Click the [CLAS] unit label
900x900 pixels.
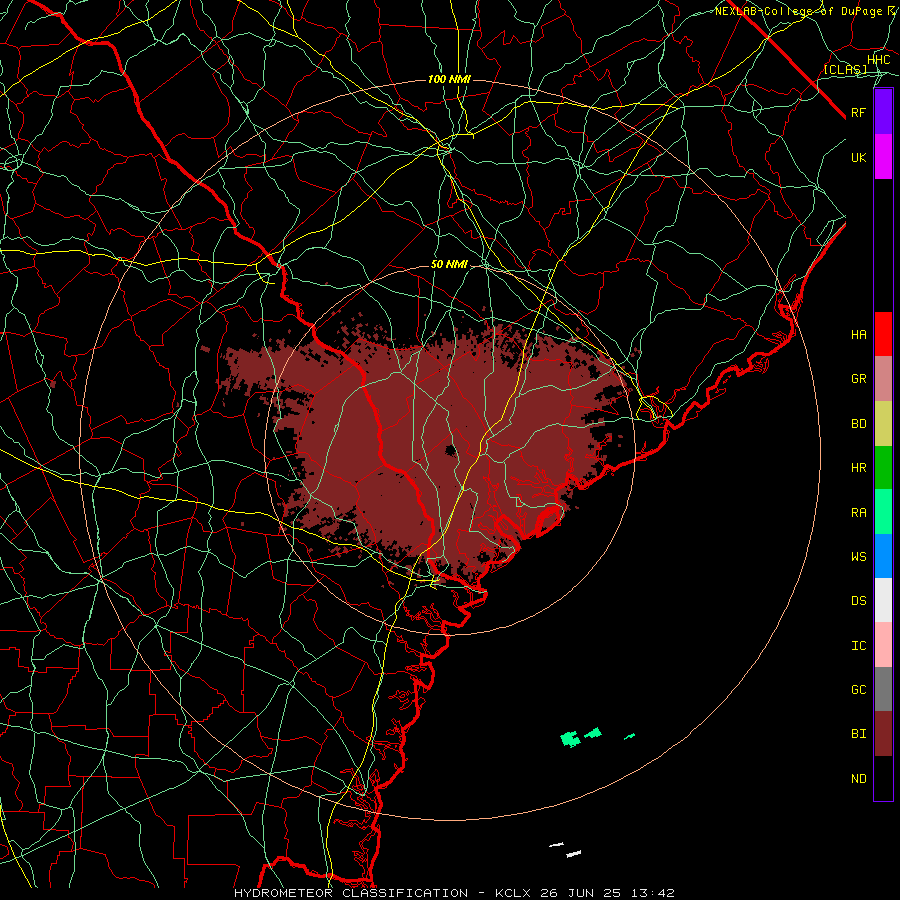(x=845, y=70)
